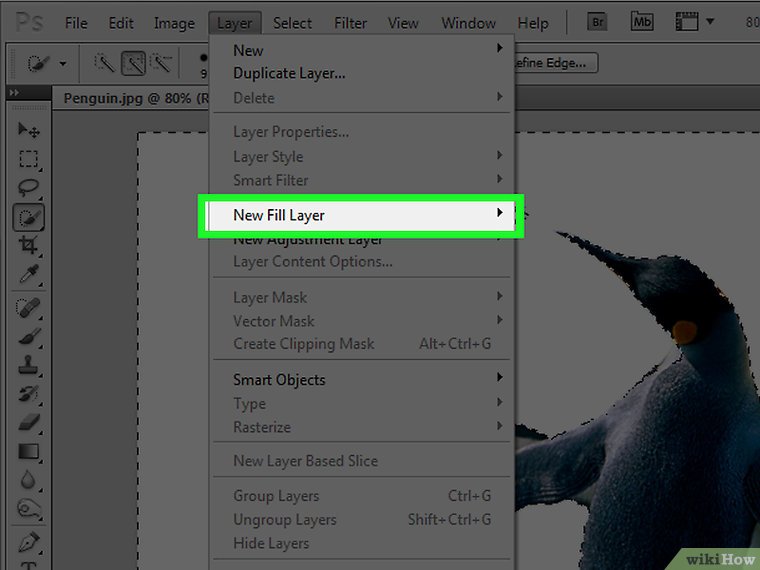
Task: Click Vector Mask menu entry
Action: [x=362, y=321]
